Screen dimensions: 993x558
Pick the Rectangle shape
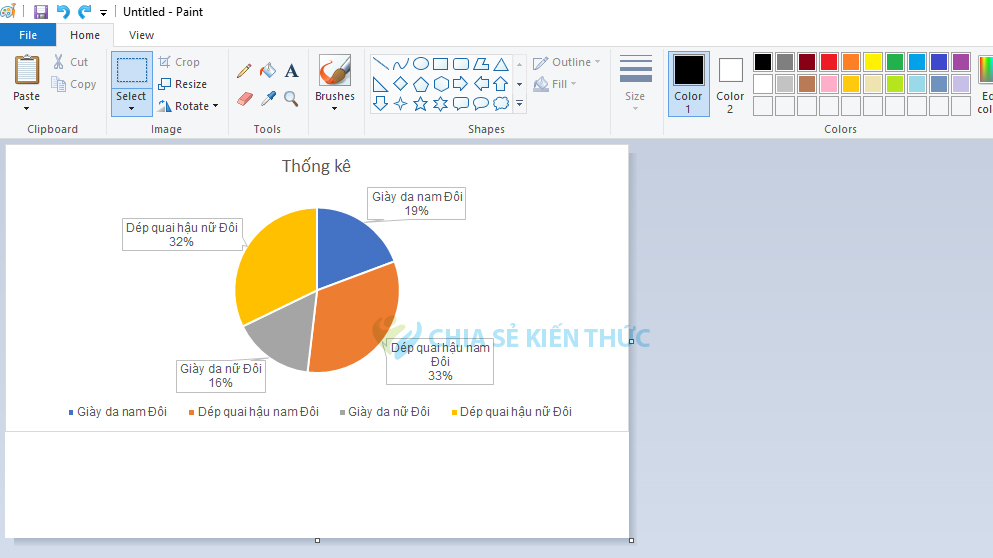point(441,63)
